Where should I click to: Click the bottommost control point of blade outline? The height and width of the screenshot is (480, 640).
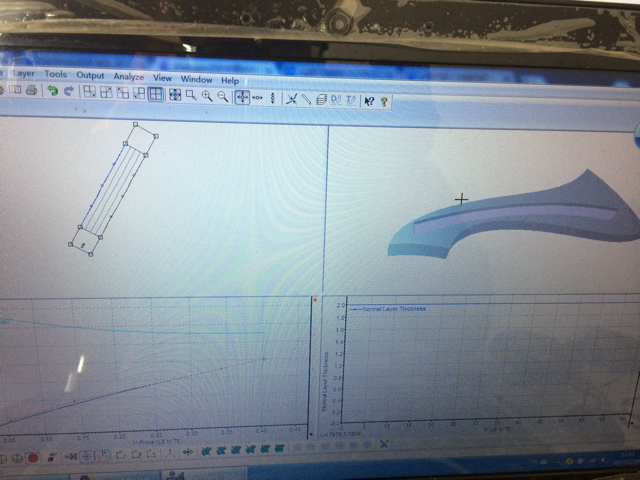click(x=91, y=254)
